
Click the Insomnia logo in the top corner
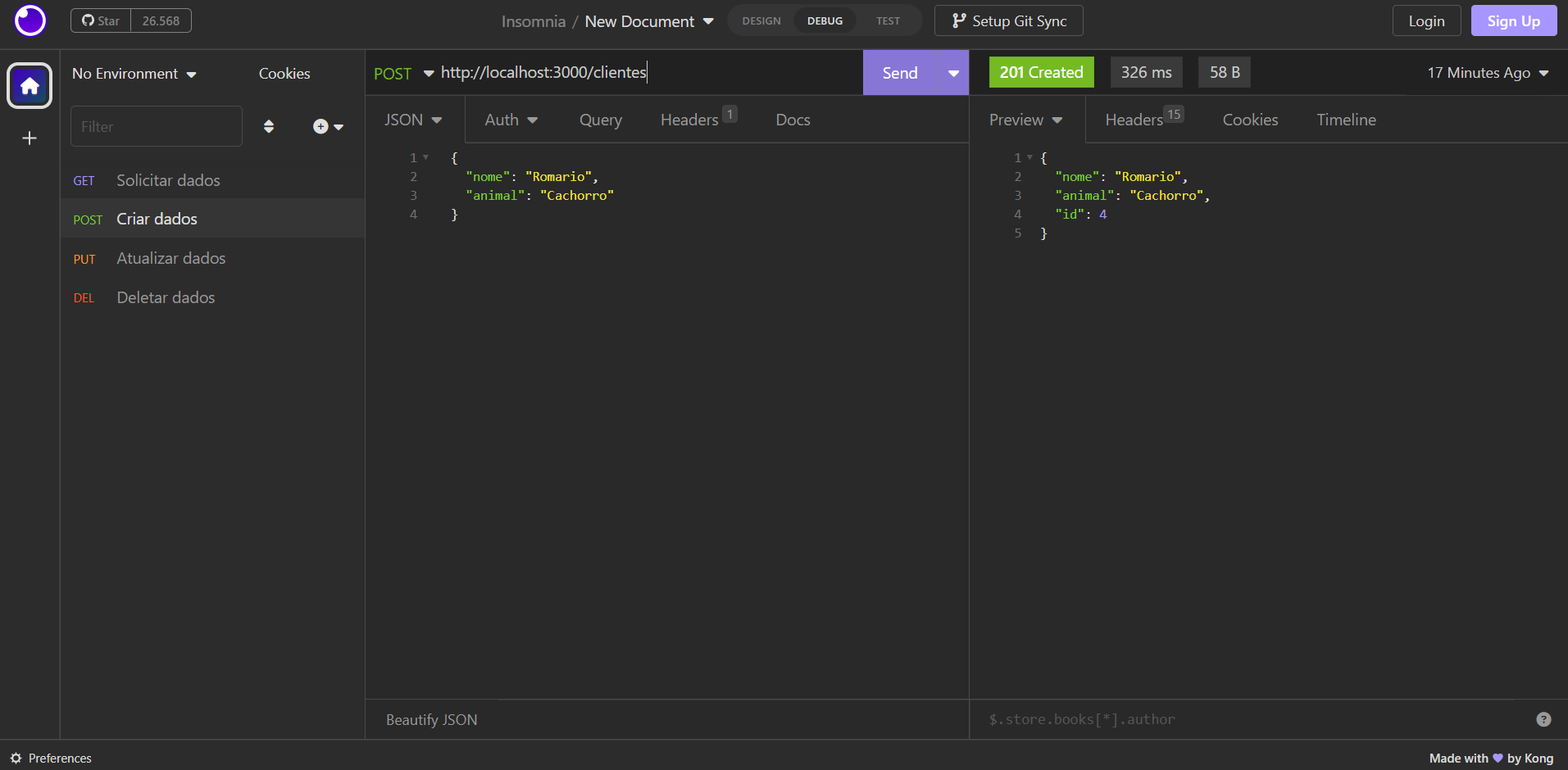coord(30,20)
